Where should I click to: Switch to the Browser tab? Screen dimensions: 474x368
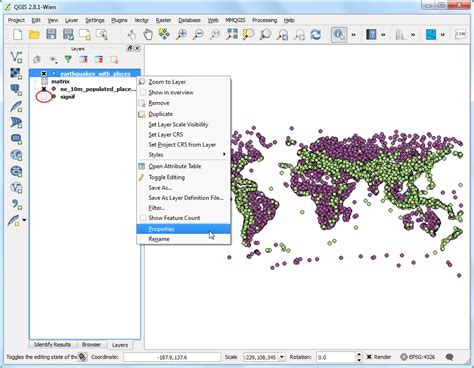coord(91,344)
